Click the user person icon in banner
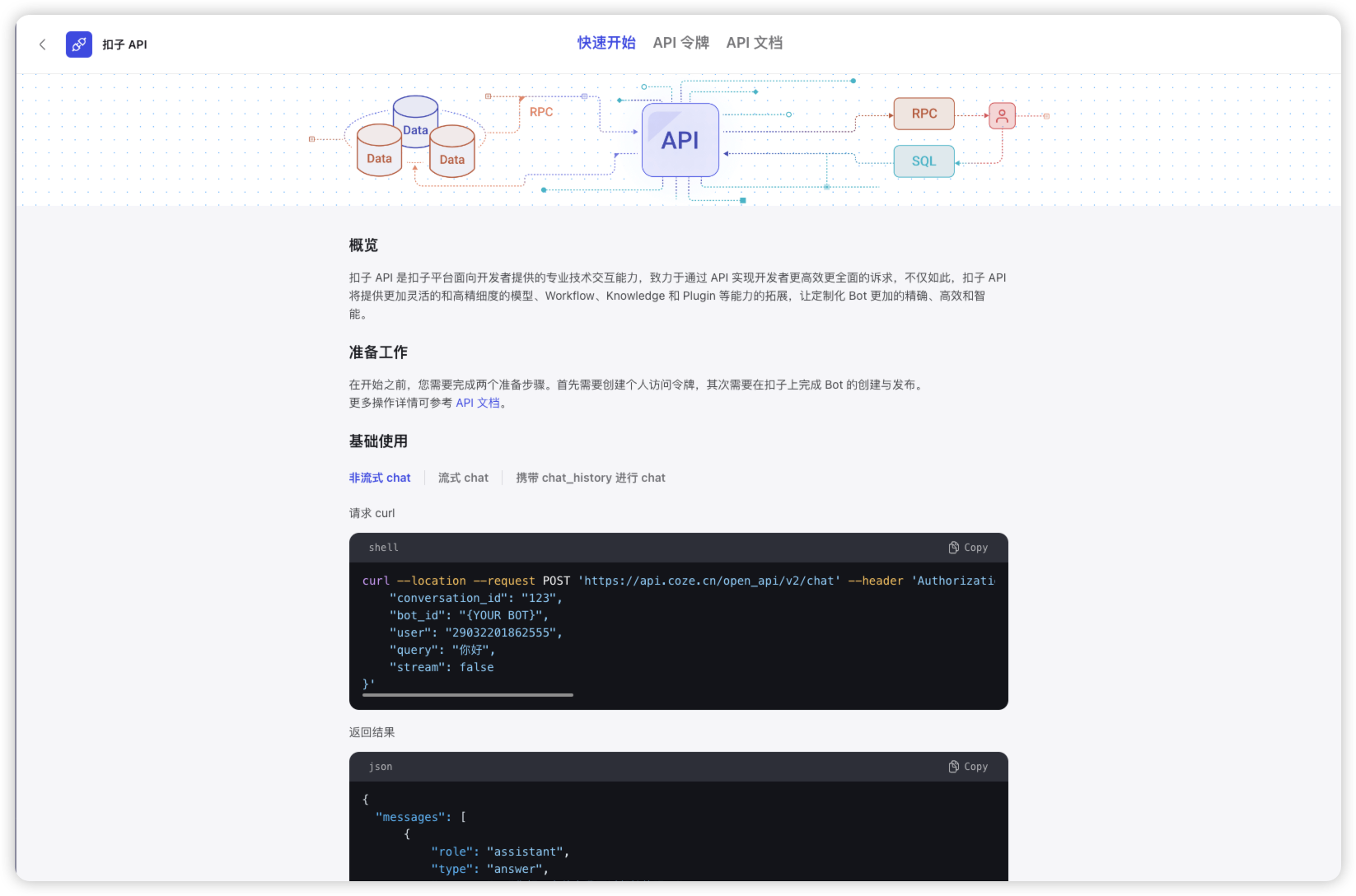The width and height of the screenshot is (1356, 896). [x=1003, y=116]
